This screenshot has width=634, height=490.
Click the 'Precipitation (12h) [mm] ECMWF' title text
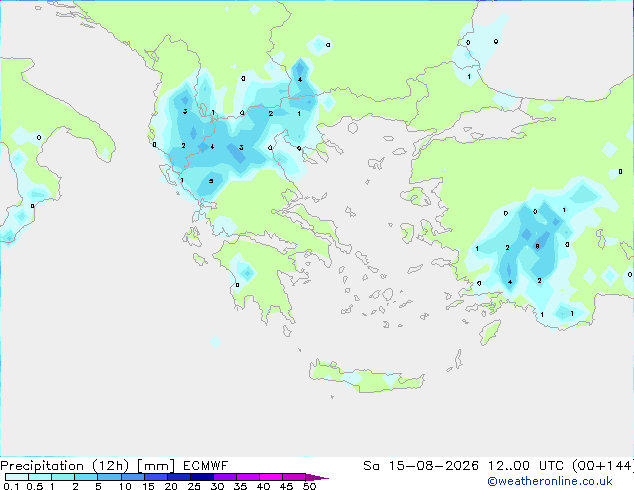click(x=114, y=466)
